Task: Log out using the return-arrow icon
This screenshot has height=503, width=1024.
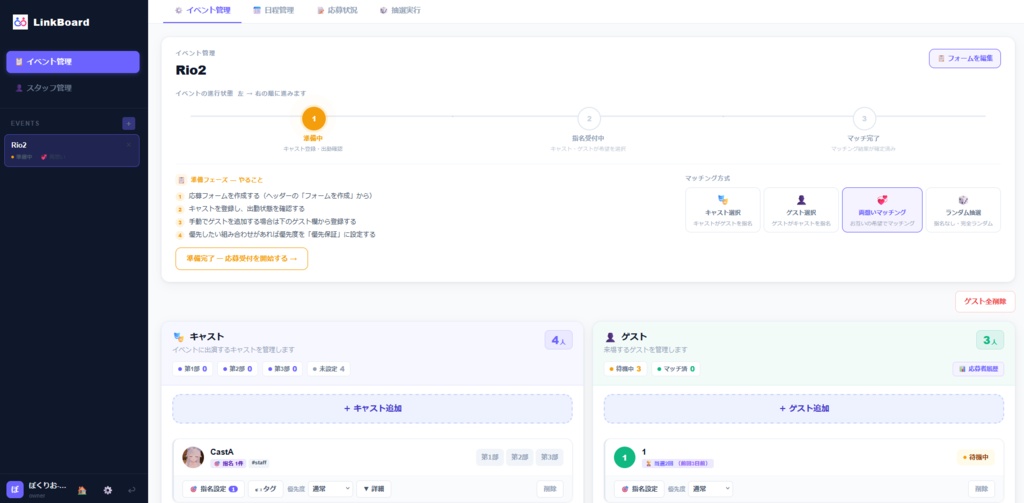Action: click(131, 490)
